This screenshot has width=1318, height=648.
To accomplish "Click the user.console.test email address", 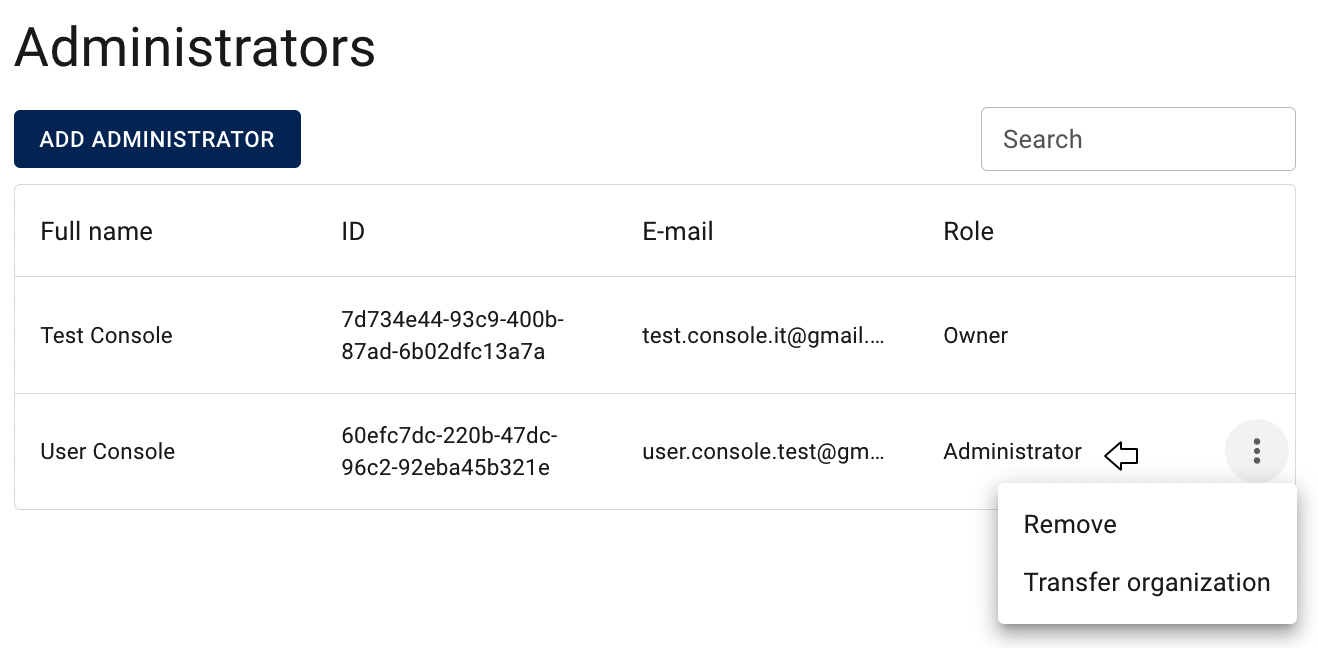I will click(764, 451).
